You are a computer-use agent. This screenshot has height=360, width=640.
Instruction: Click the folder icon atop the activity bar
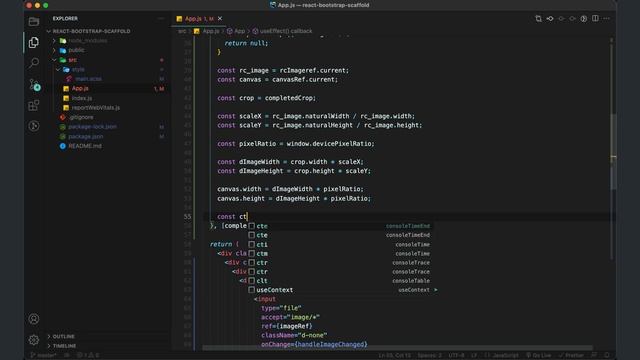[34, 21]
